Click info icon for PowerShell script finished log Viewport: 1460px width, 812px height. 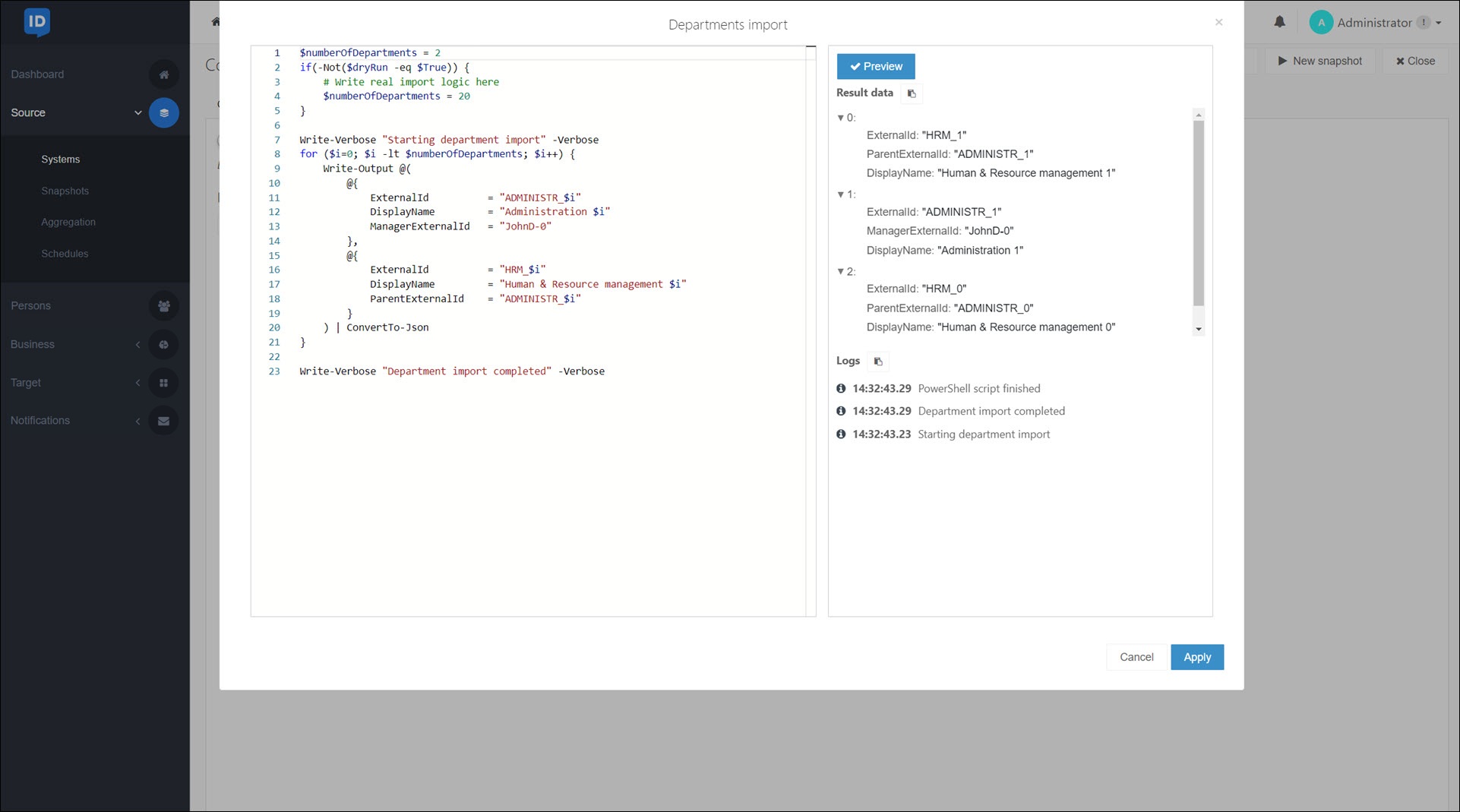[841, 388]
